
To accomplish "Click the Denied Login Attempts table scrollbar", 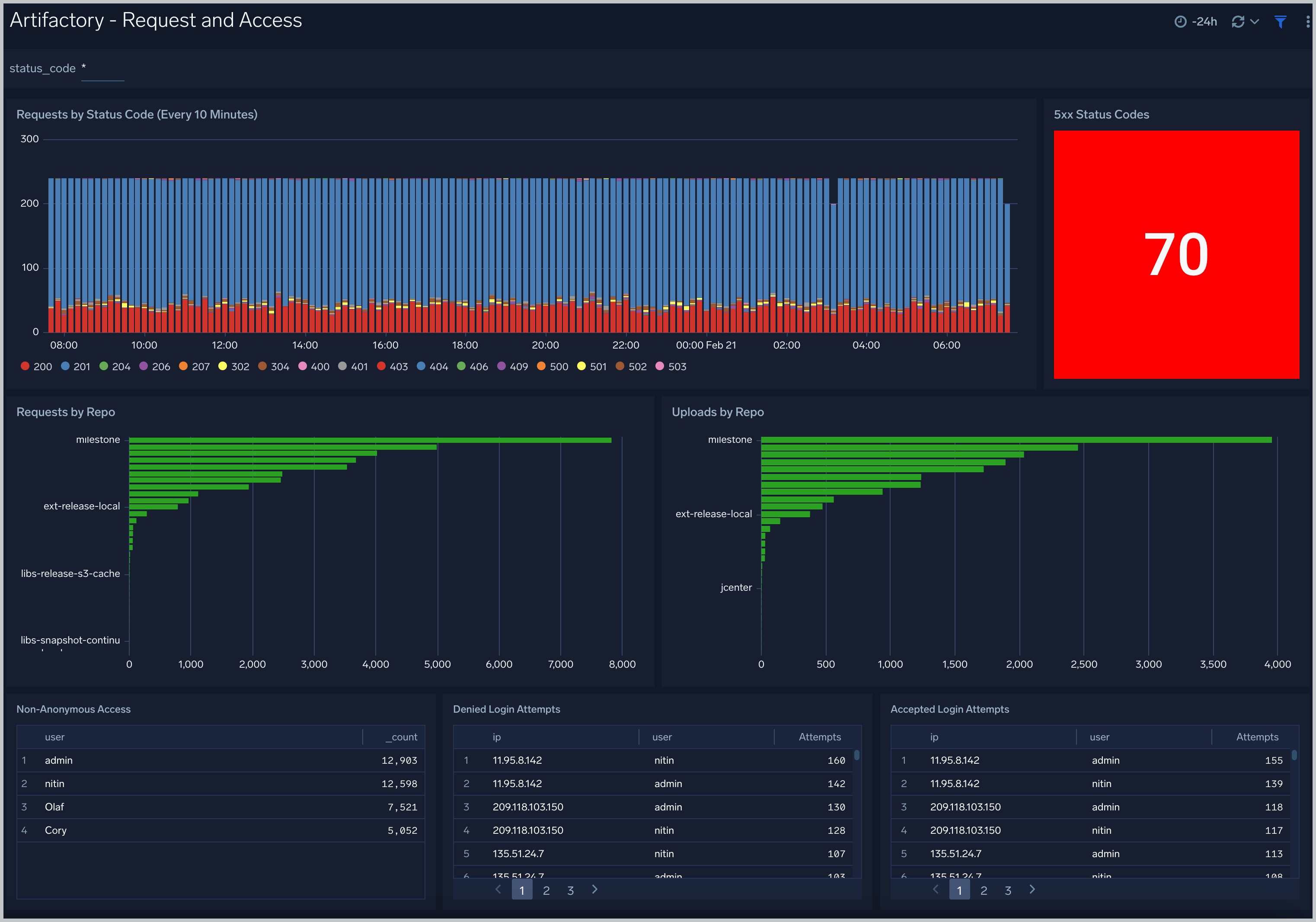I will [856, 755].
